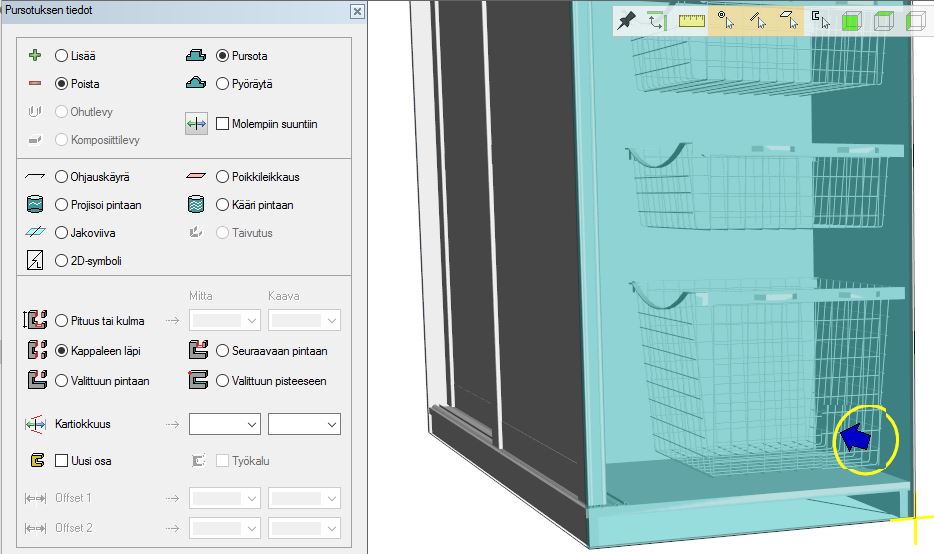Select the front view green cube icon

pos(852,22)
